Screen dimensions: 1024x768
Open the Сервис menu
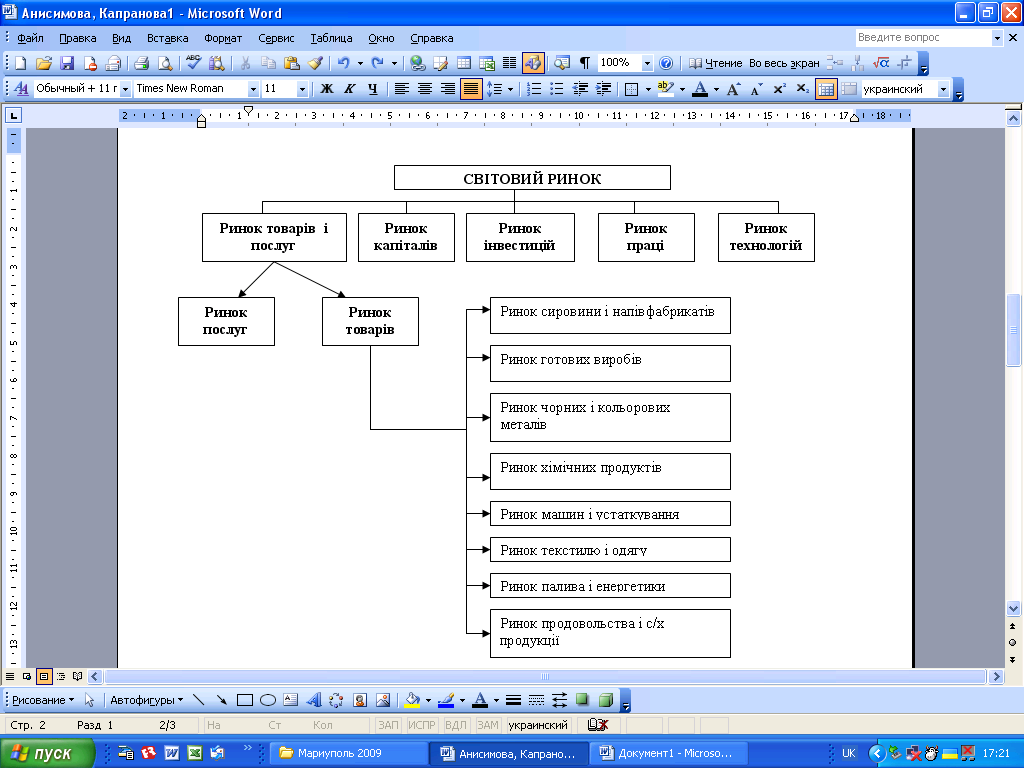click(x=276, y=38)
